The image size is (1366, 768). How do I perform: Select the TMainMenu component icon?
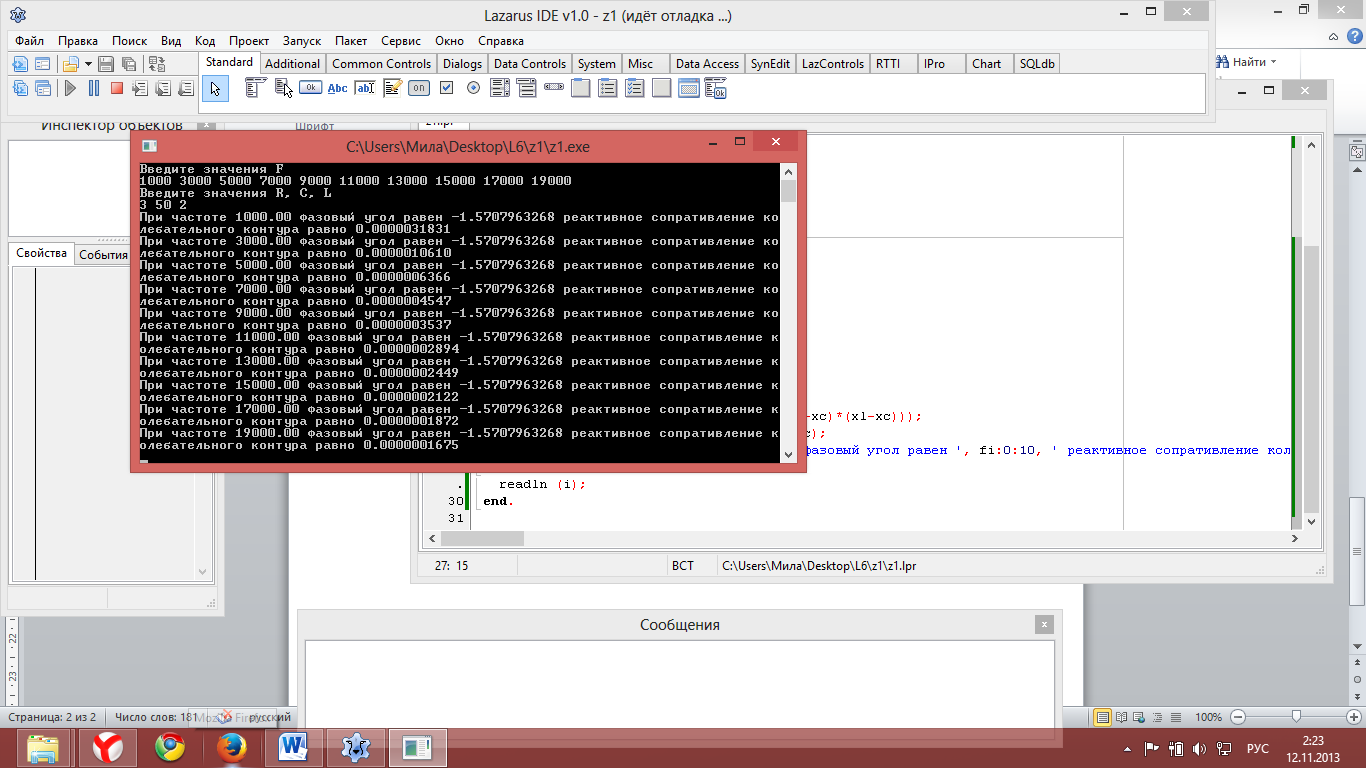click(256, 88)
